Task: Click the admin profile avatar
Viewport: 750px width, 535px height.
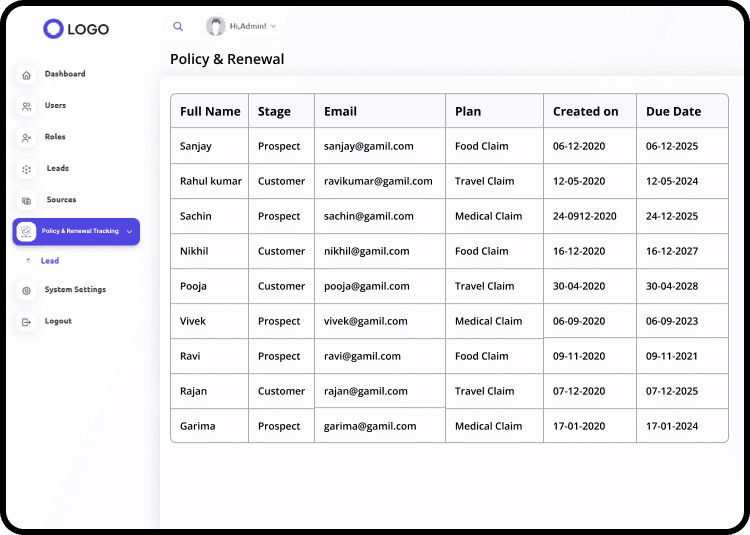Action: point(215,26)
